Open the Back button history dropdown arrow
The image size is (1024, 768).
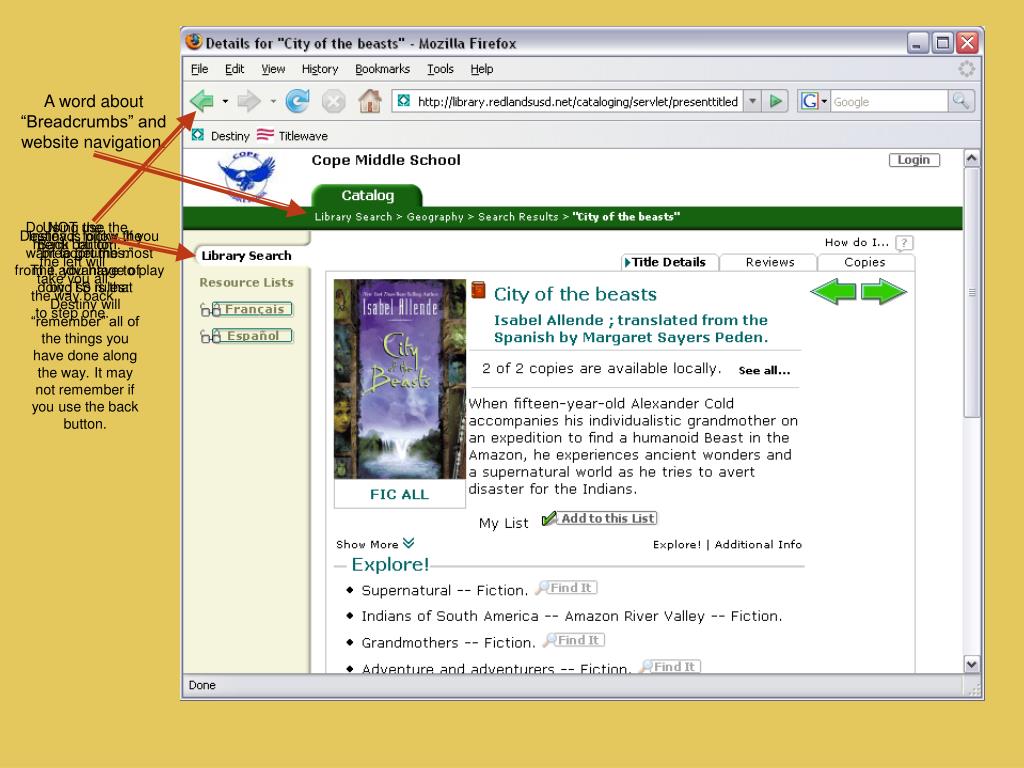tap(225, 101)
